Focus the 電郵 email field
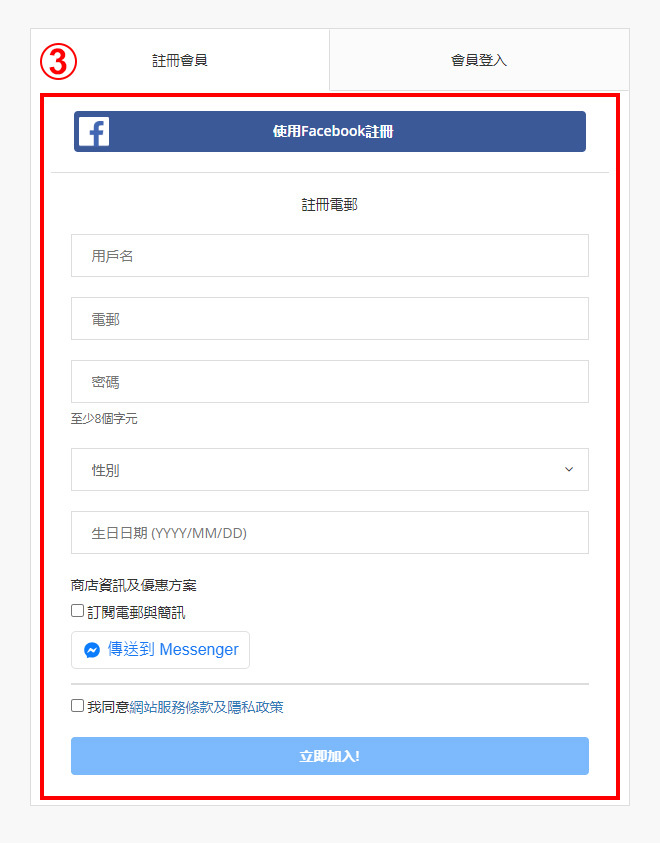660x843 pixels. coord(329,318)
